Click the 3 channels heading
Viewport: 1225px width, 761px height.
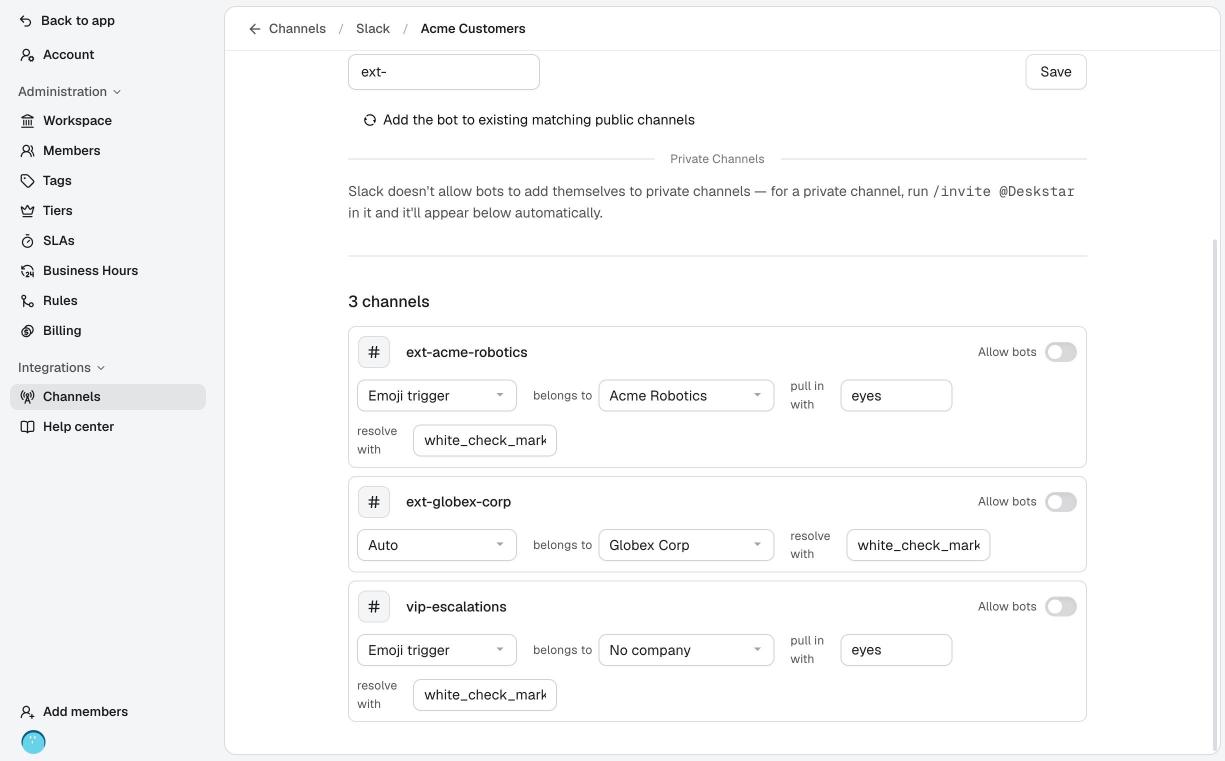pos(389,302)
